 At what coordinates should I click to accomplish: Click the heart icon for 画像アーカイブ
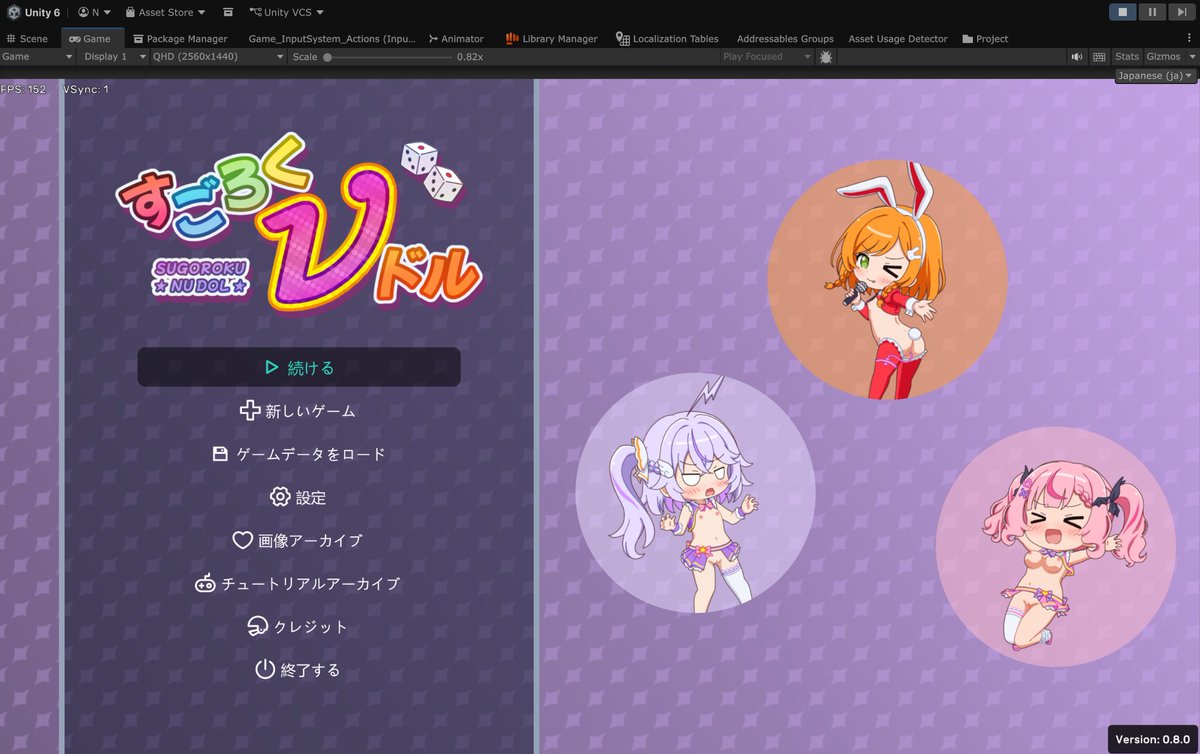(x=242, y=540)
